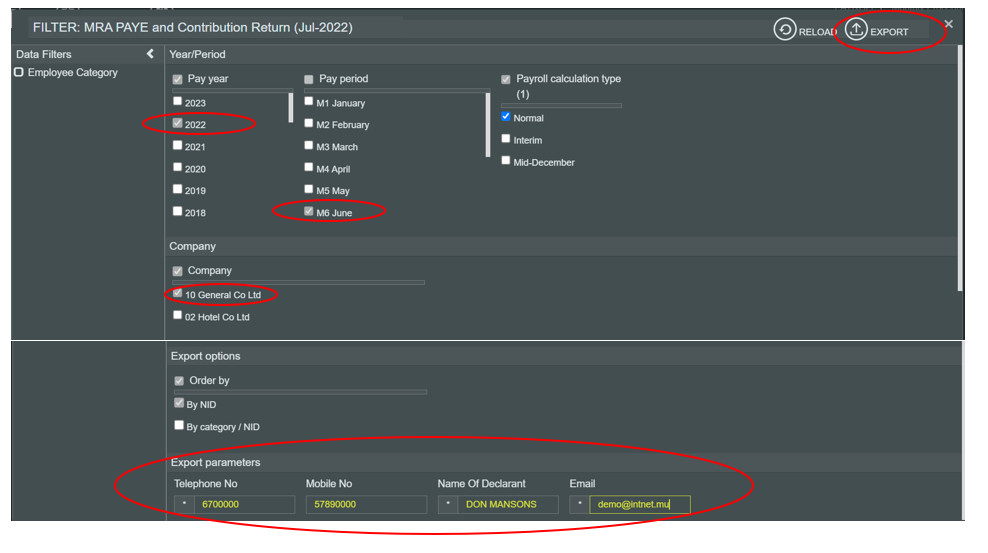Check the 02 Hotel Co Ltd company
Screen dimensions: 988x553
[178, 316]
